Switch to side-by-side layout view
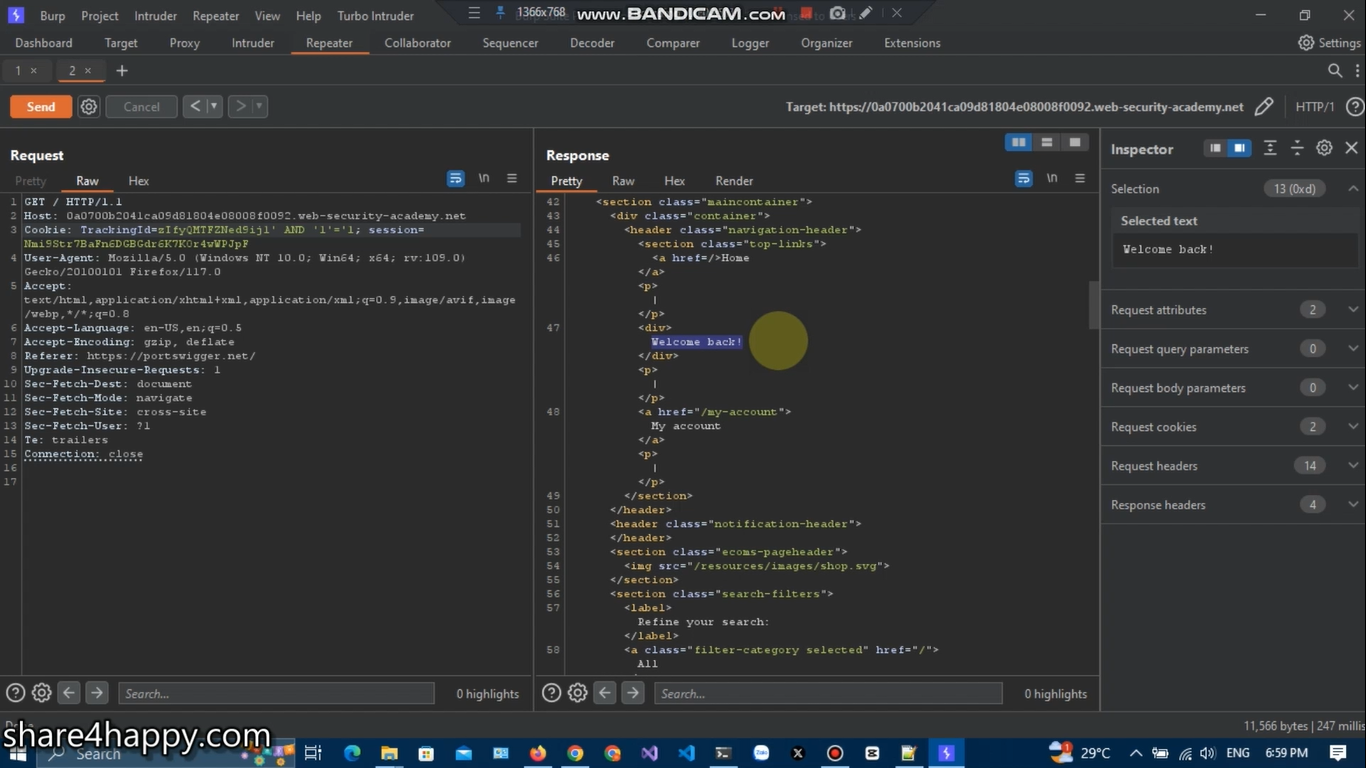The width and height of the screenshot is (1366, 768). pyautogui.click(x=1018, y=143)
